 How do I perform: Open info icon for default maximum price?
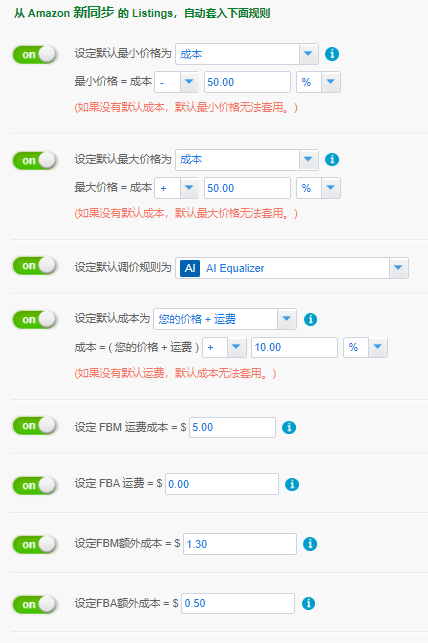coord(332,160)
